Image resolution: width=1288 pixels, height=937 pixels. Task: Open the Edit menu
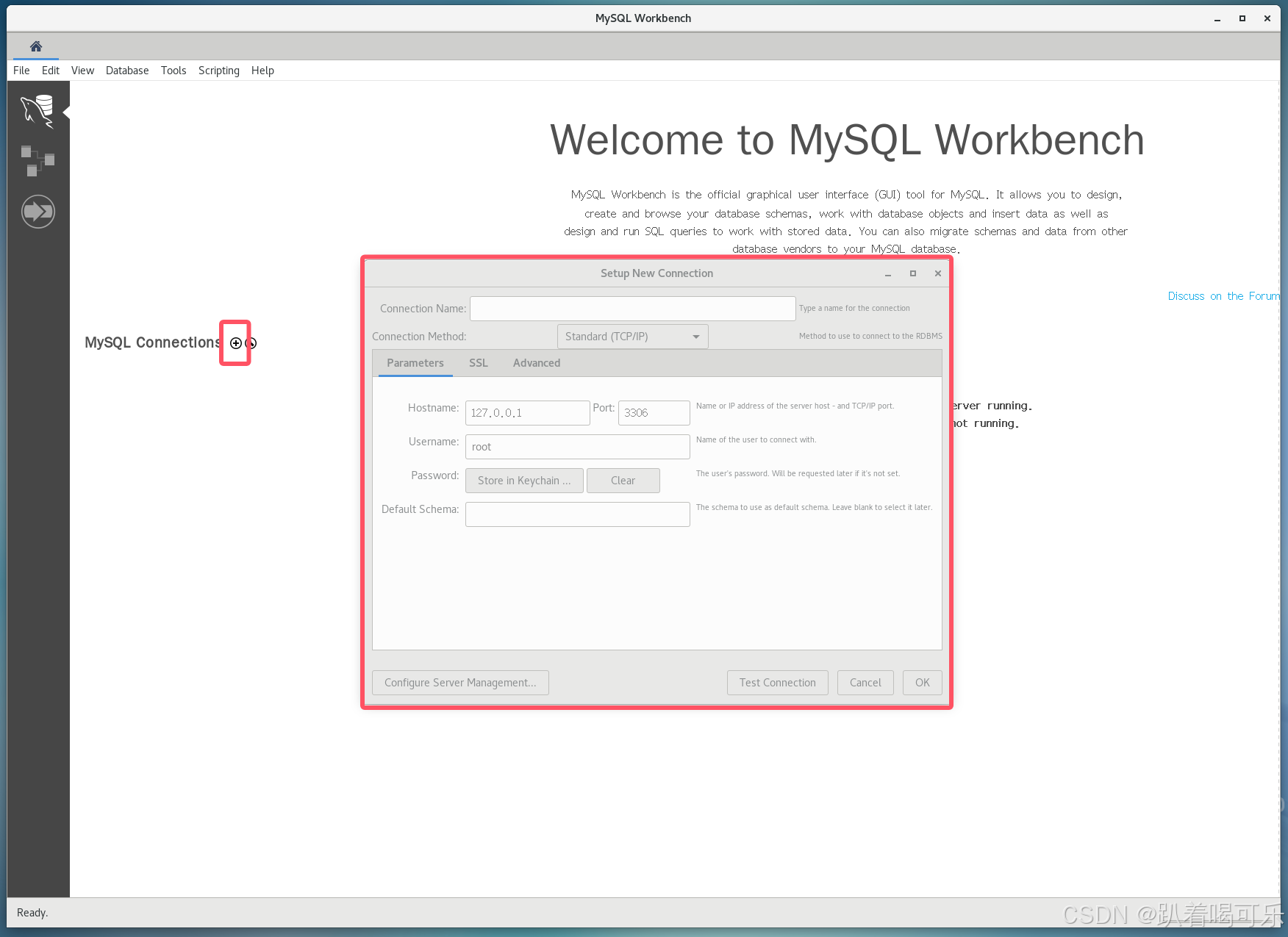point(51,71)
